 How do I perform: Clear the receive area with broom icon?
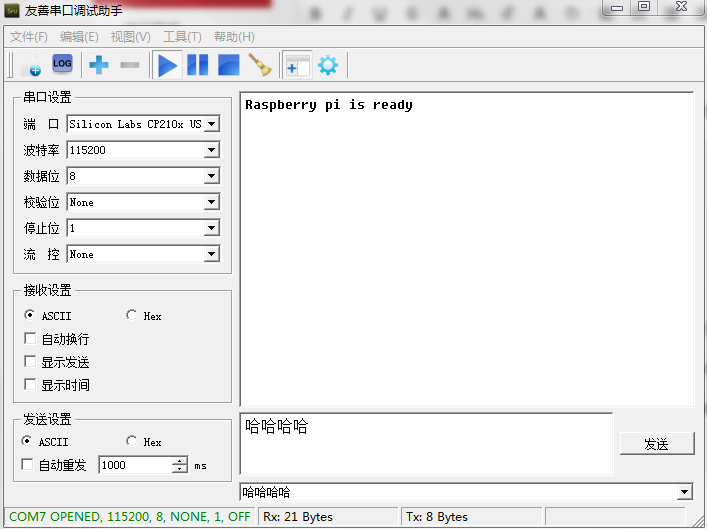260,65
